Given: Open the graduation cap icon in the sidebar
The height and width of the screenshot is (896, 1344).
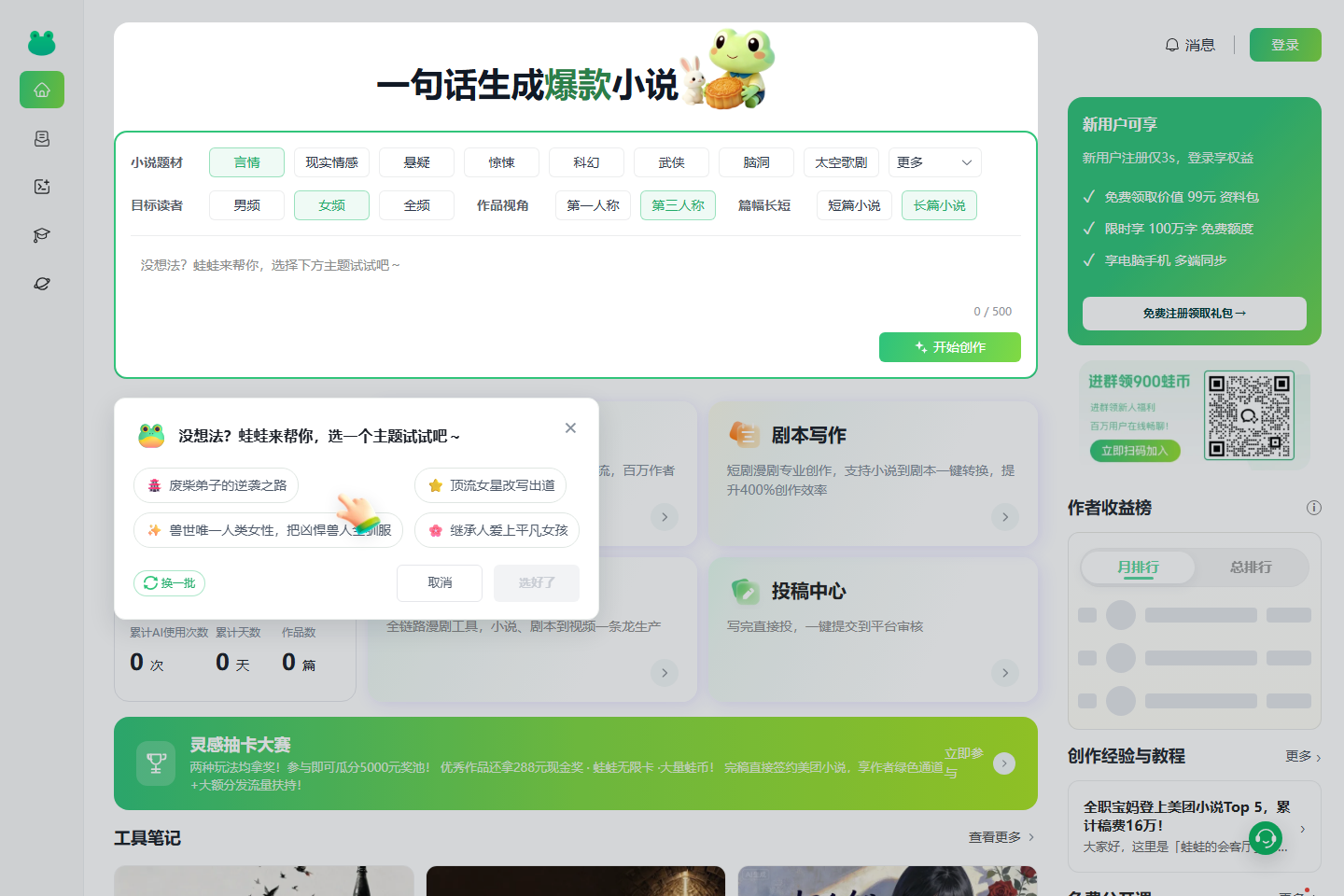Looking at the screenshot, I should pyautogui.click(x=42, y=235).
